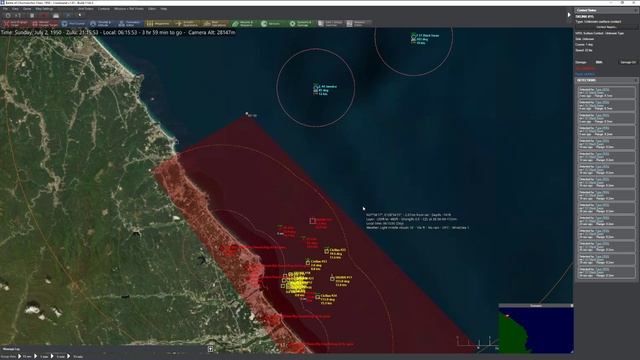This screenshot has width=640, height=360.
Task: Select the Civilian #24 contact
Action: (317, 297)
